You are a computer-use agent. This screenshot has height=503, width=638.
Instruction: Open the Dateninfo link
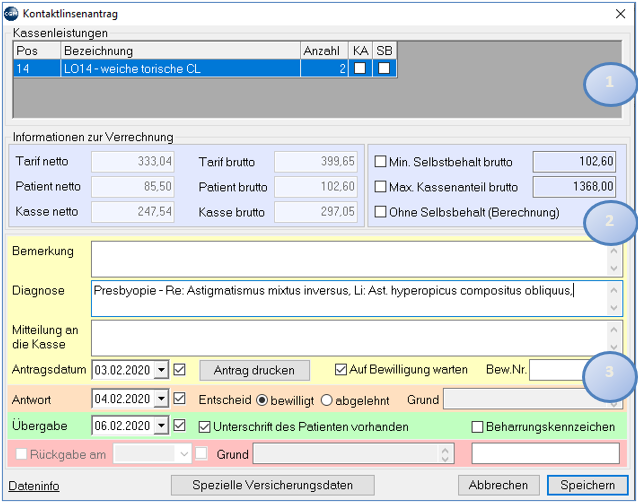(34, 486)
